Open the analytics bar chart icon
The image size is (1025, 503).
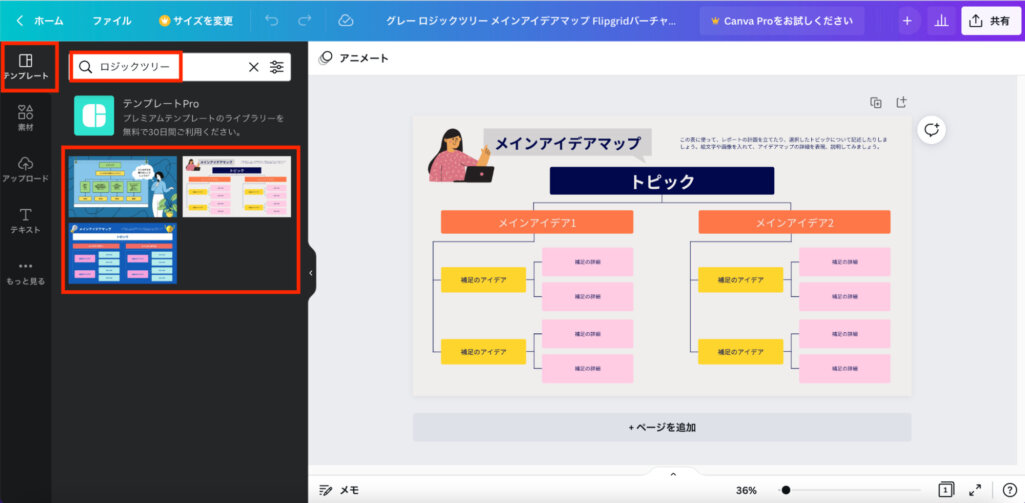tap(941, 21)
